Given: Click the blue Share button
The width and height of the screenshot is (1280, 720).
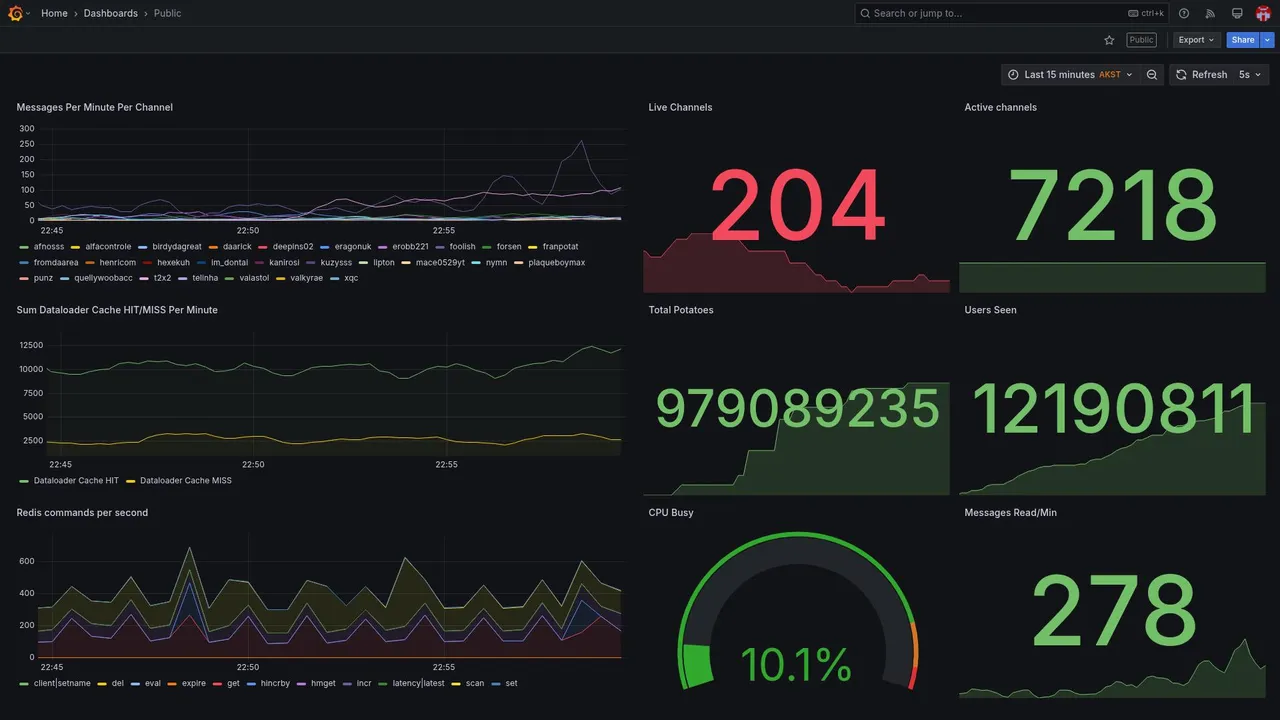Looking at the screenshot, I should tap(1243, 40).
